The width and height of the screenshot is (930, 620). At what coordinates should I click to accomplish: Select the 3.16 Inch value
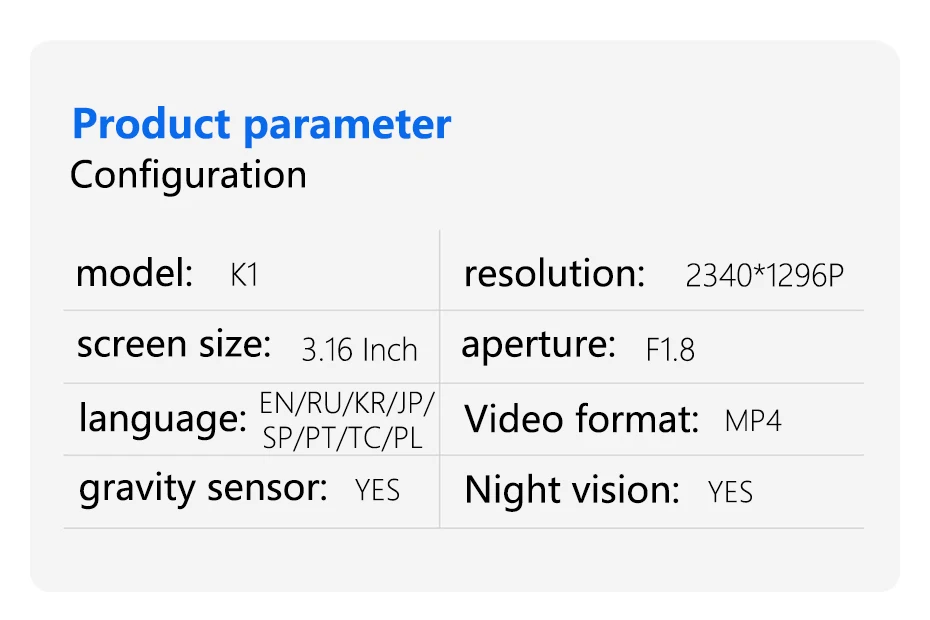point(359,350)
